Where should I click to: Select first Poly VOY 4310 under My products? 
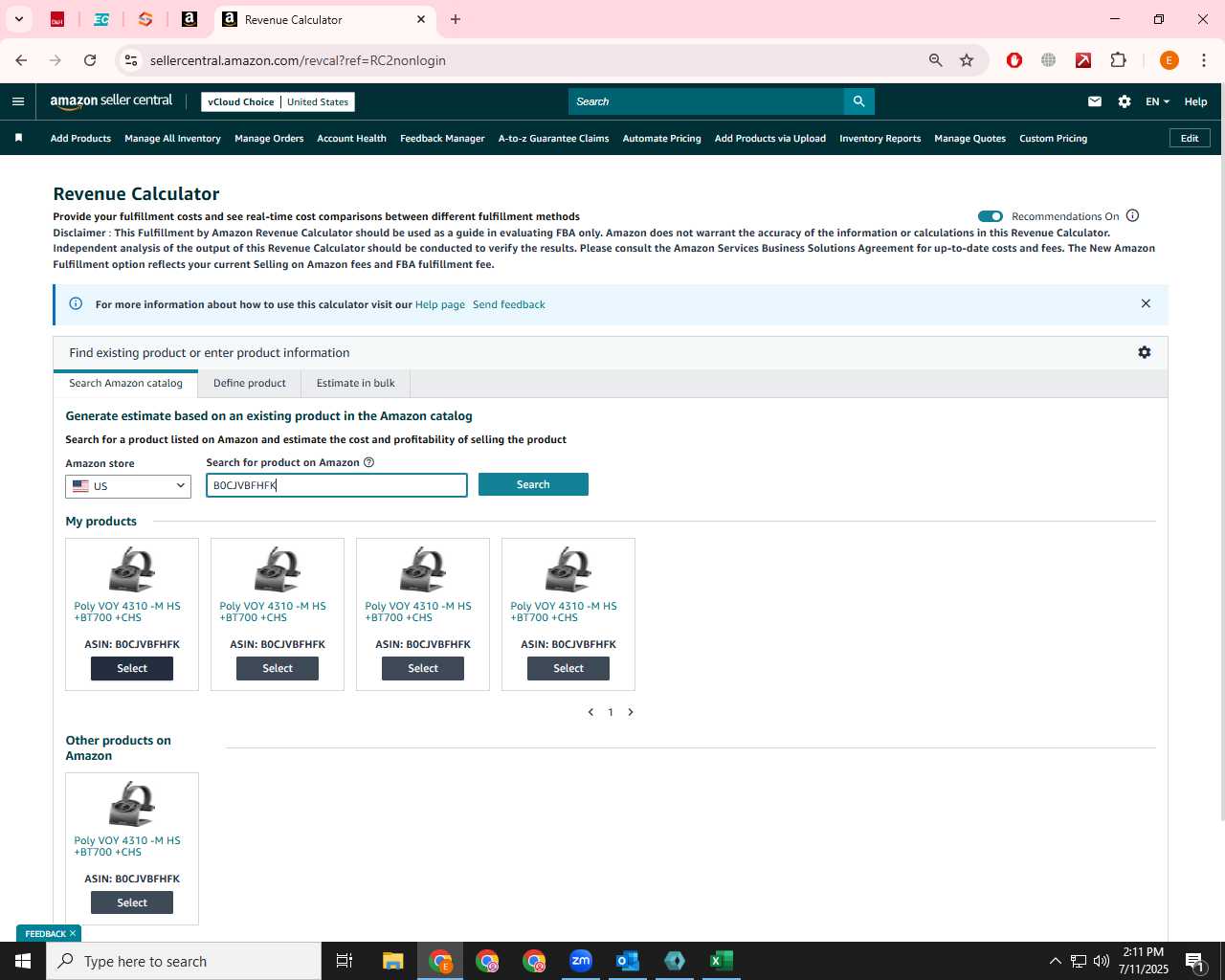132,668
